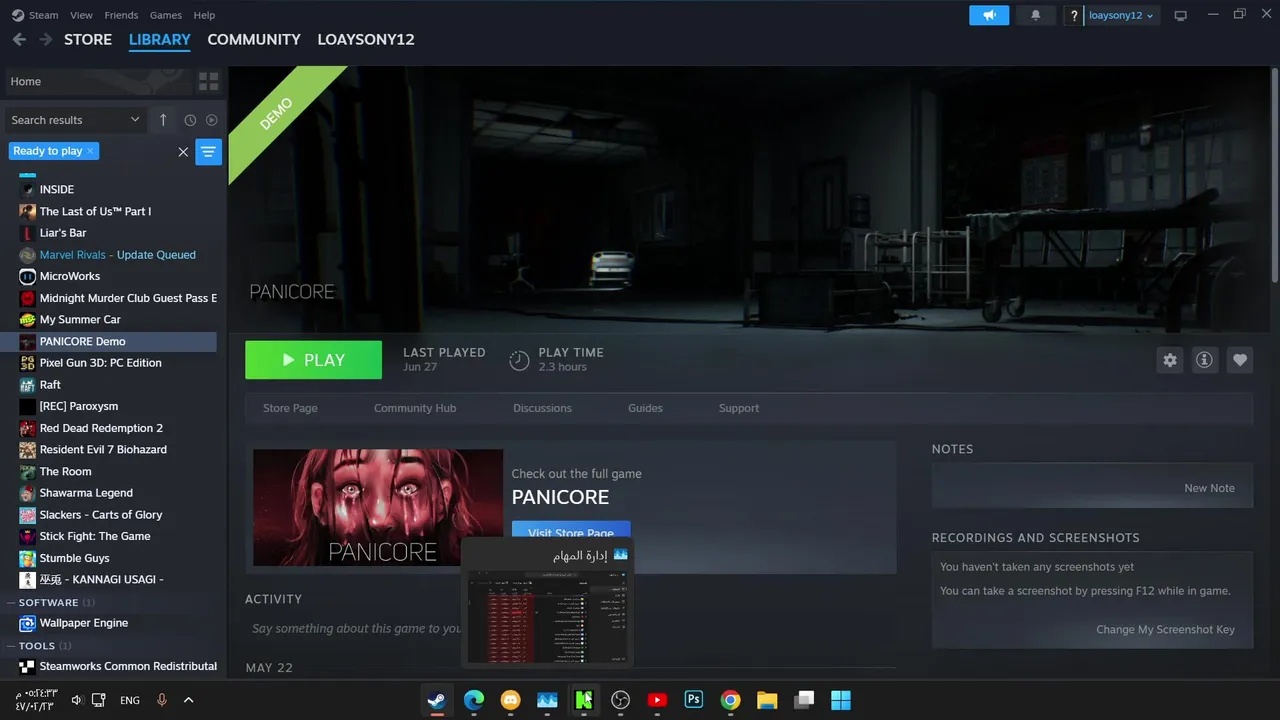Click the microphone tray icon
Viewport: 1280px width, 720px height.
(162, 700)
